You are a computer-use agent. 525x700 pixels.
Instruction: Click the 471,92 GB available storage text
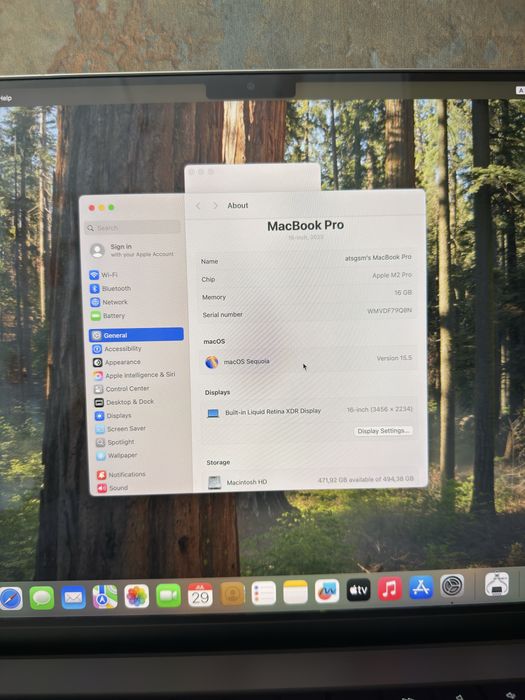366,479
